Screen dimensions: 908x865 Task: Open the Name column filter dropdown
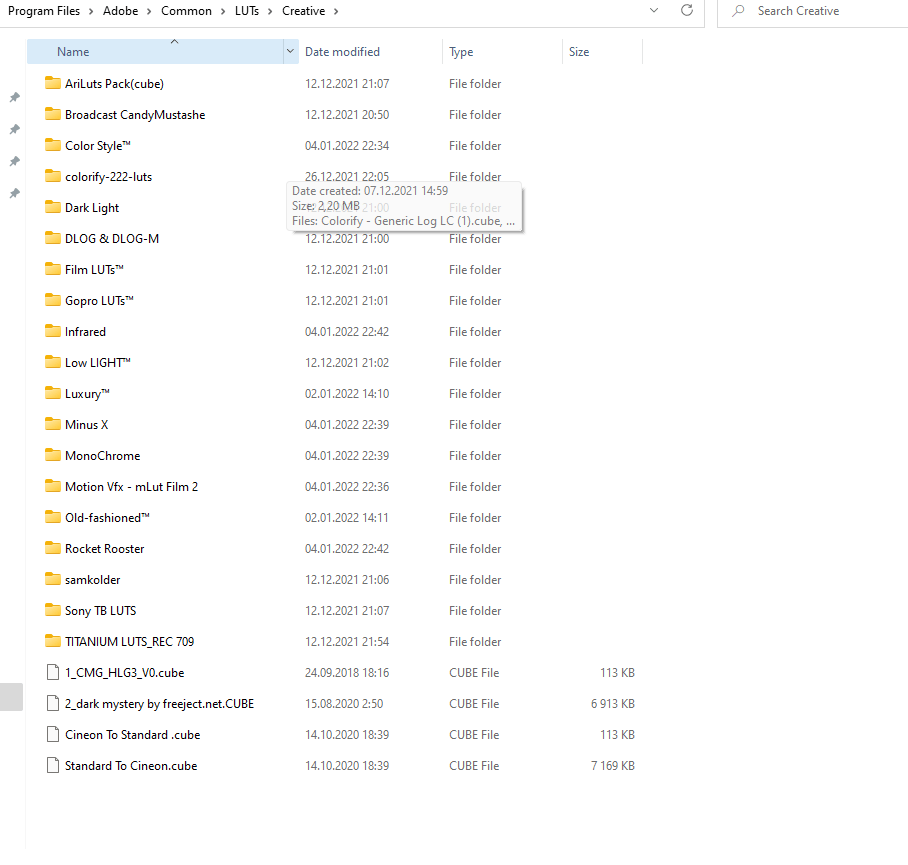290,52
